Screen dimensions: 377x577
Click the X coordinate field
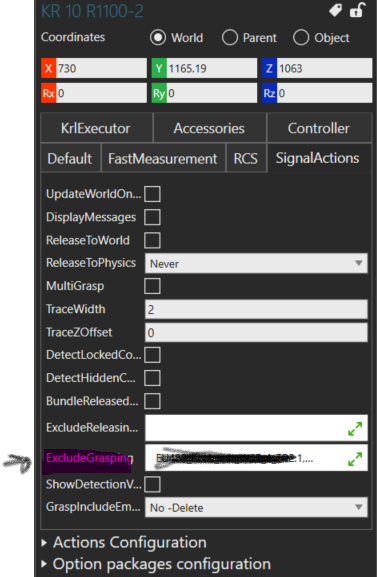(x=101, y=68)
